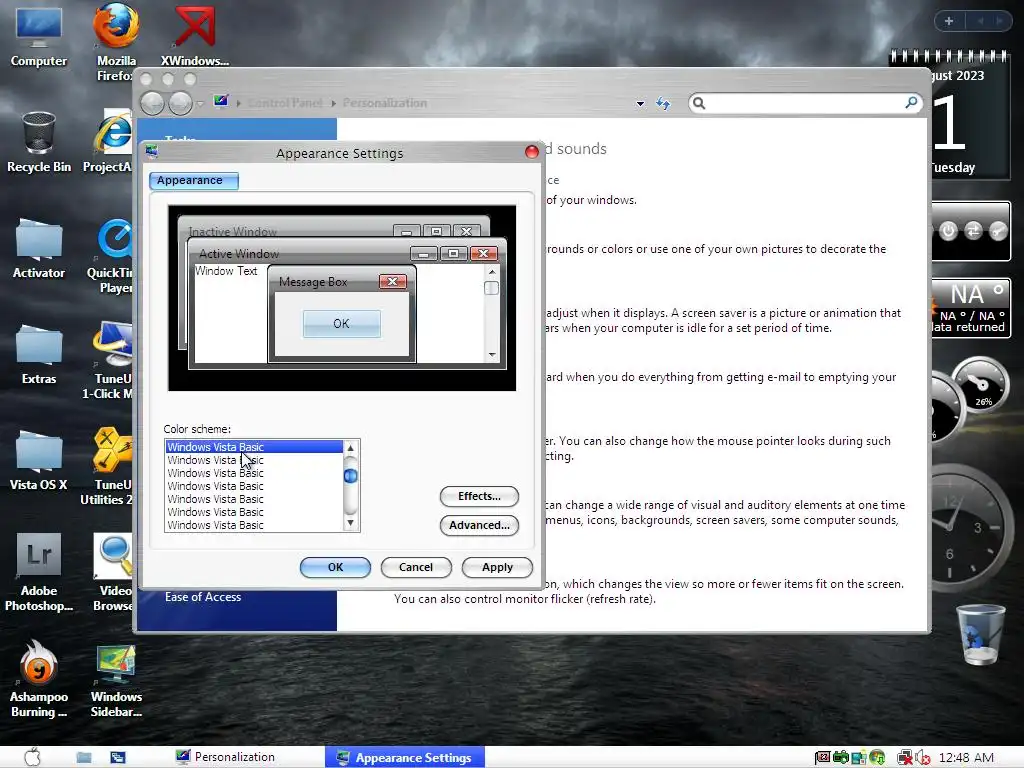Viewport: 1024px width, 768px height.
Task: Click the Personalization breadcrumb
Action: pyautogui.click(x=385, y=103)
